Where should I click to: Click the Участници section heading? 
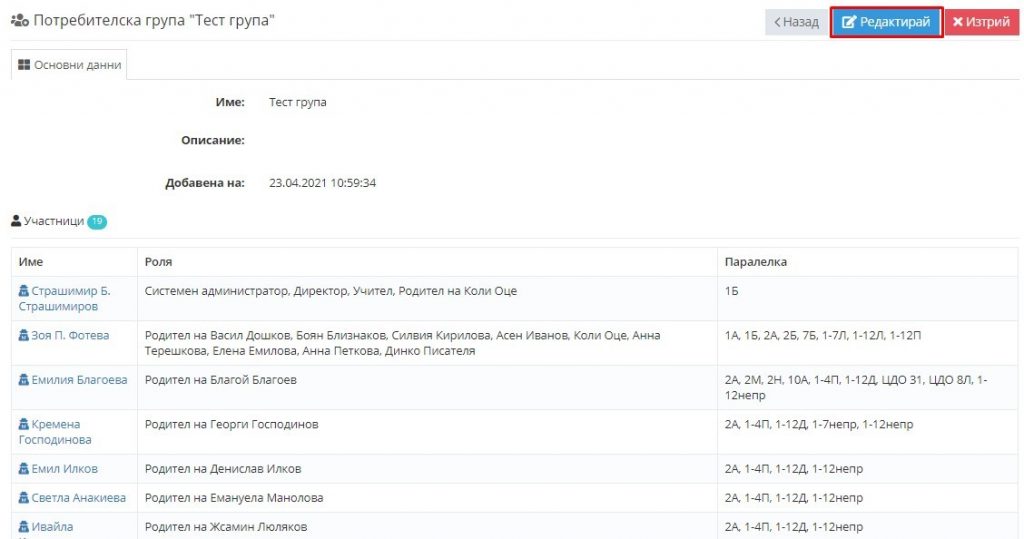[54, 221]
